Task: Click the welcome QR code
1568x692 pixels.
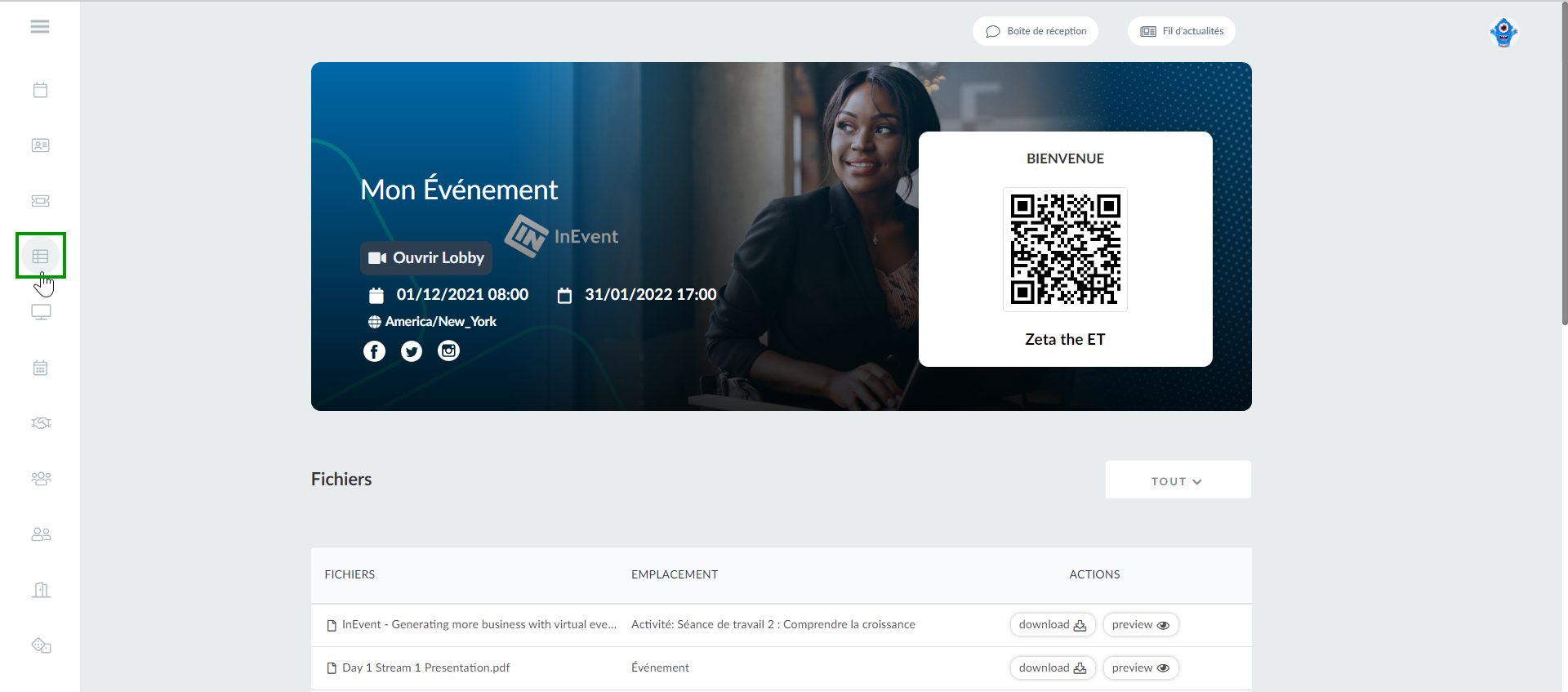Action: click(1065, 249)
